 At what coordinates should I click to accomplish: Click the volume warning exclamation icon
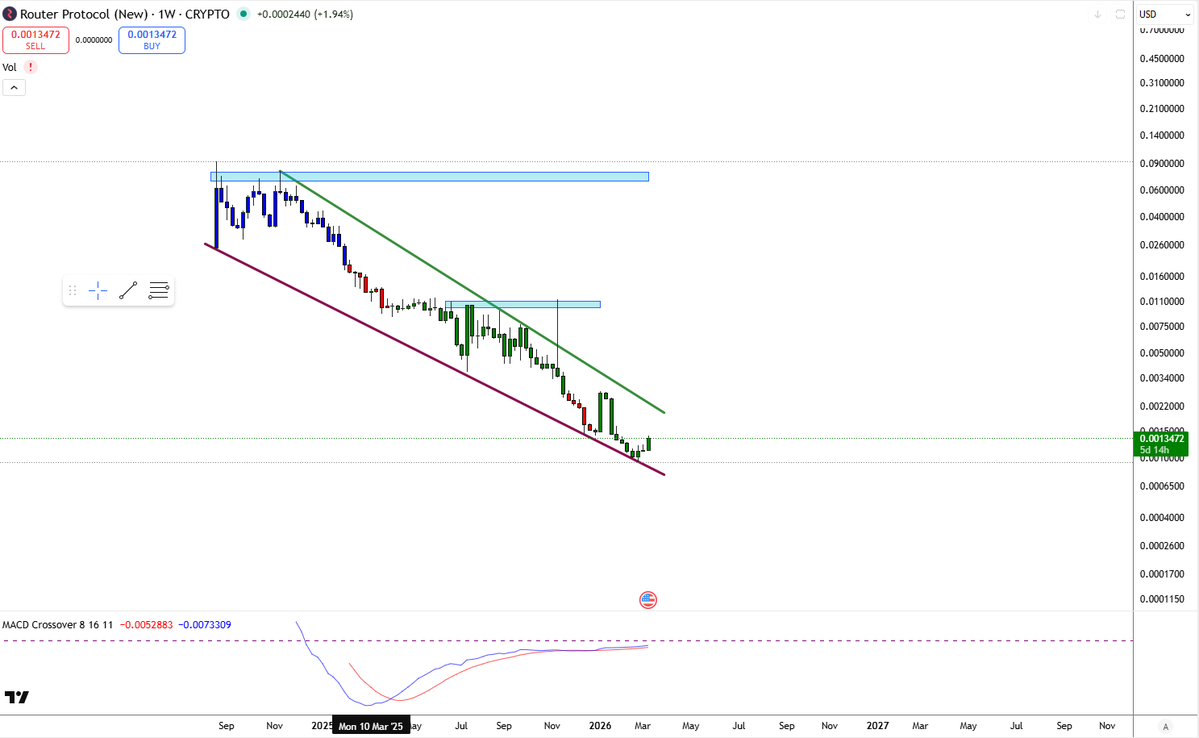(x=30, y=66)
